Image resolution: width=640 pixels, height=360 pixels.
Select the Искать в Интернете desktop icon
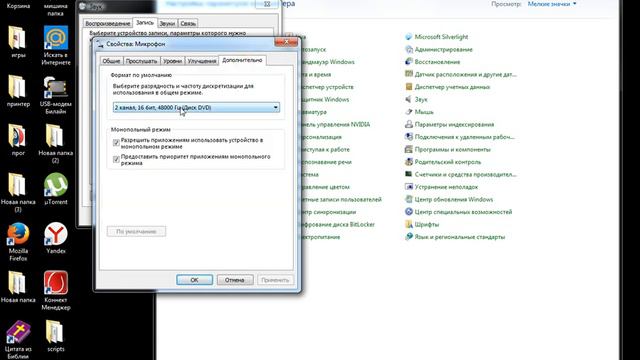pos(56,46)
